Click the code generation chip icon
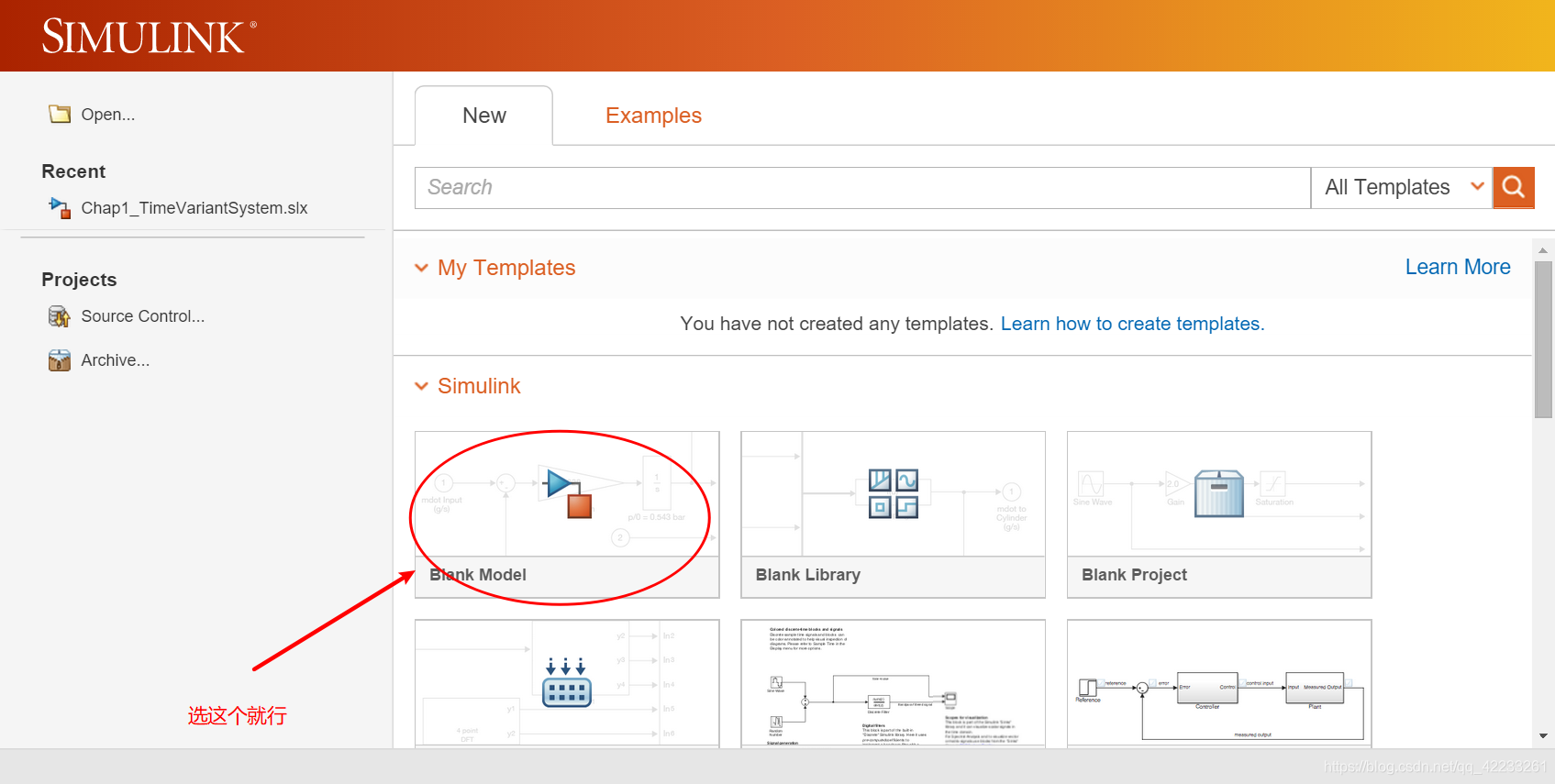This screenshot has width=1555, height=784. [567, 682]
